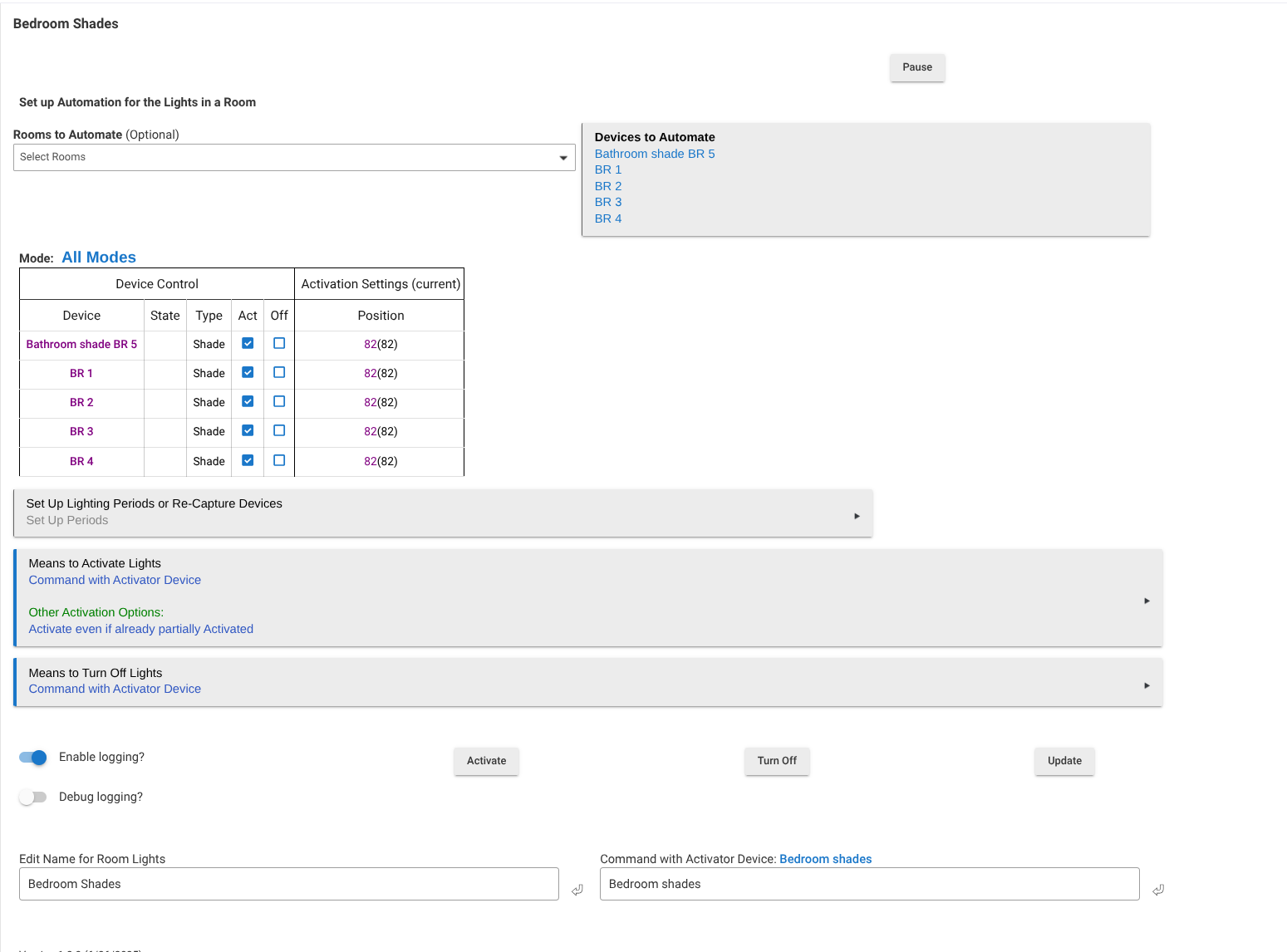Open the Select Rooms dropdown

(294, 157)
